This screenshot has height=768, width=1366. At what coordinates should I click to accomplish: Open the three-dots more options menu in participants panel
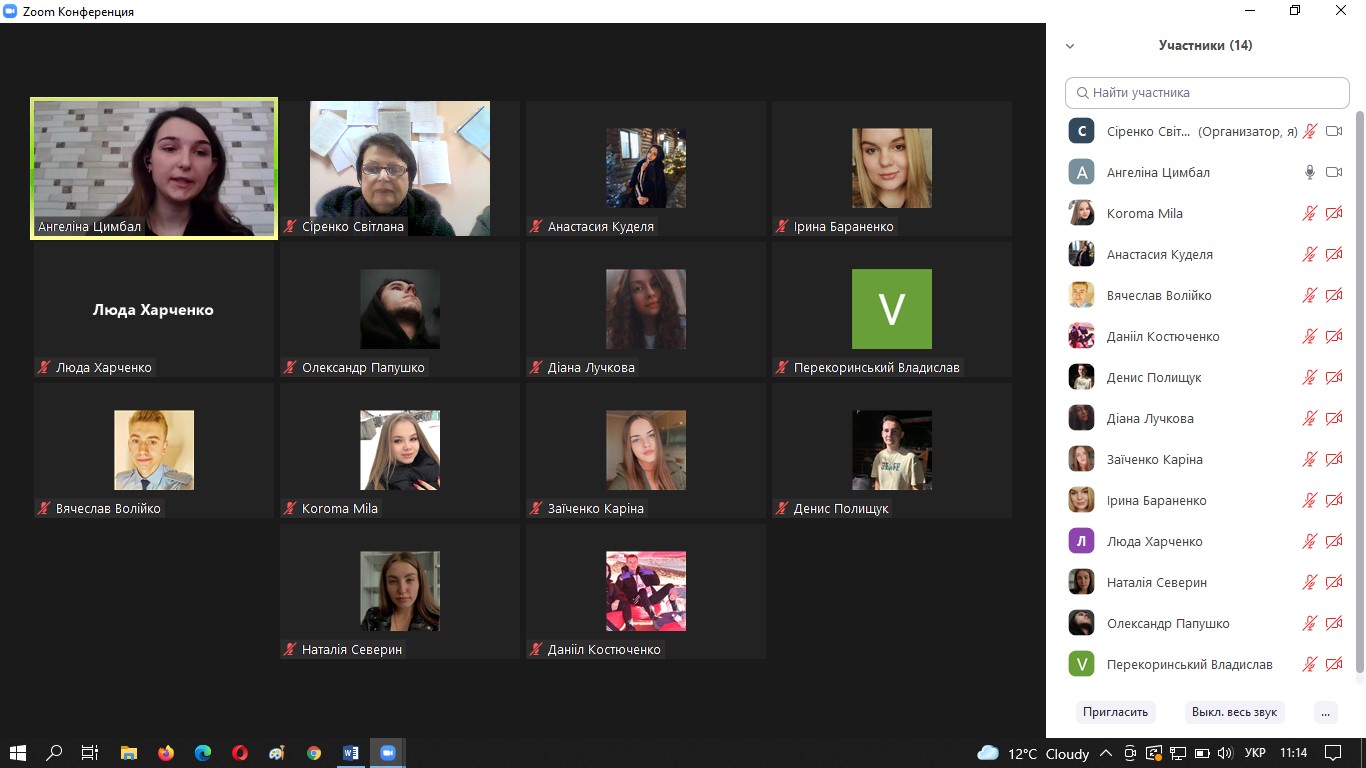1325,712
